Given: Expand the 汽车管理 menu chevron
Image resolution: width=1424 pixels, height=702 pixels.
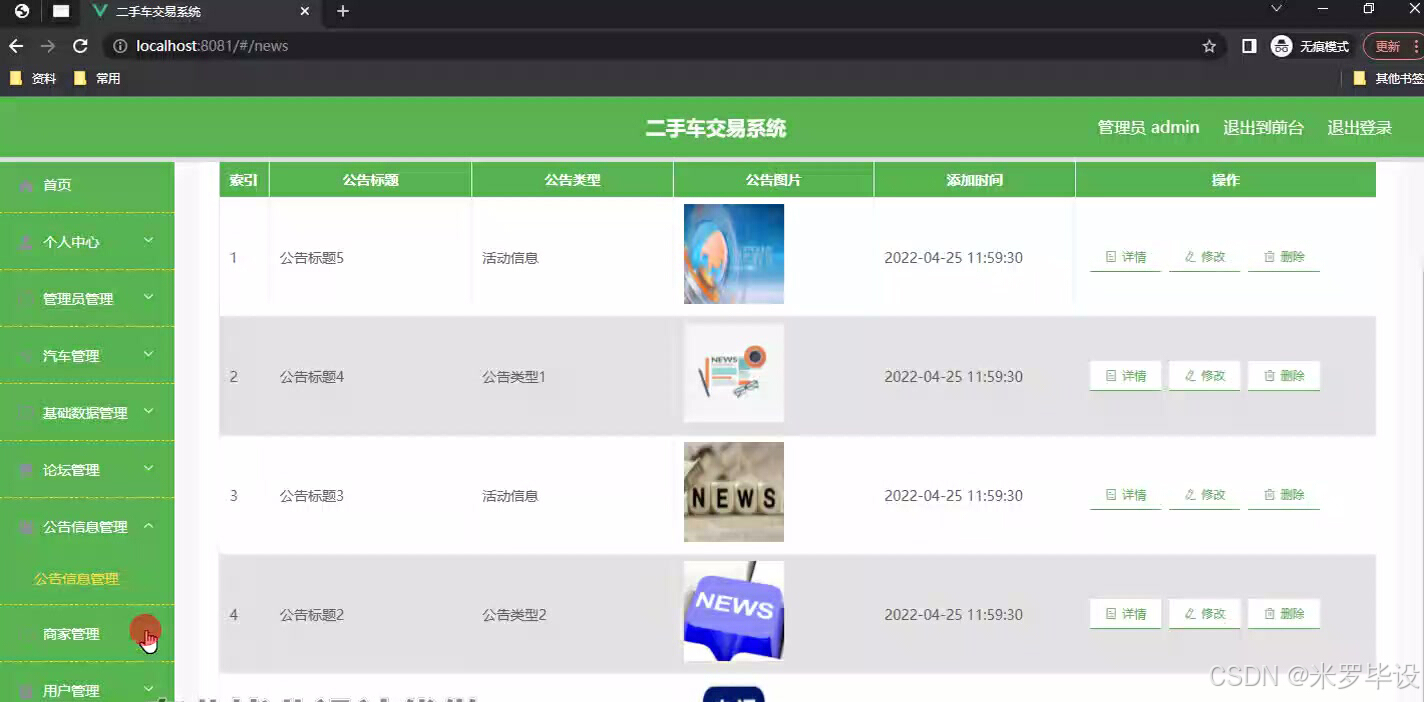Looking at the screenshot, I should (x=148, y=354).
